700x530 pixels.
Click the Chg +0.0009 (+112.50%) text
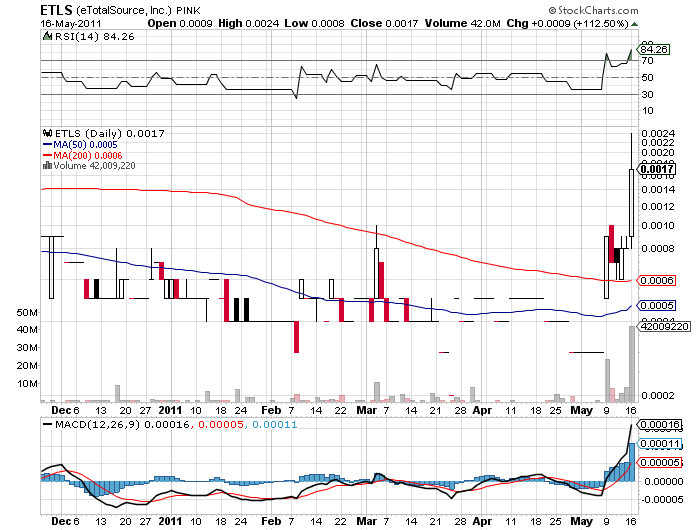click(567, 23)
